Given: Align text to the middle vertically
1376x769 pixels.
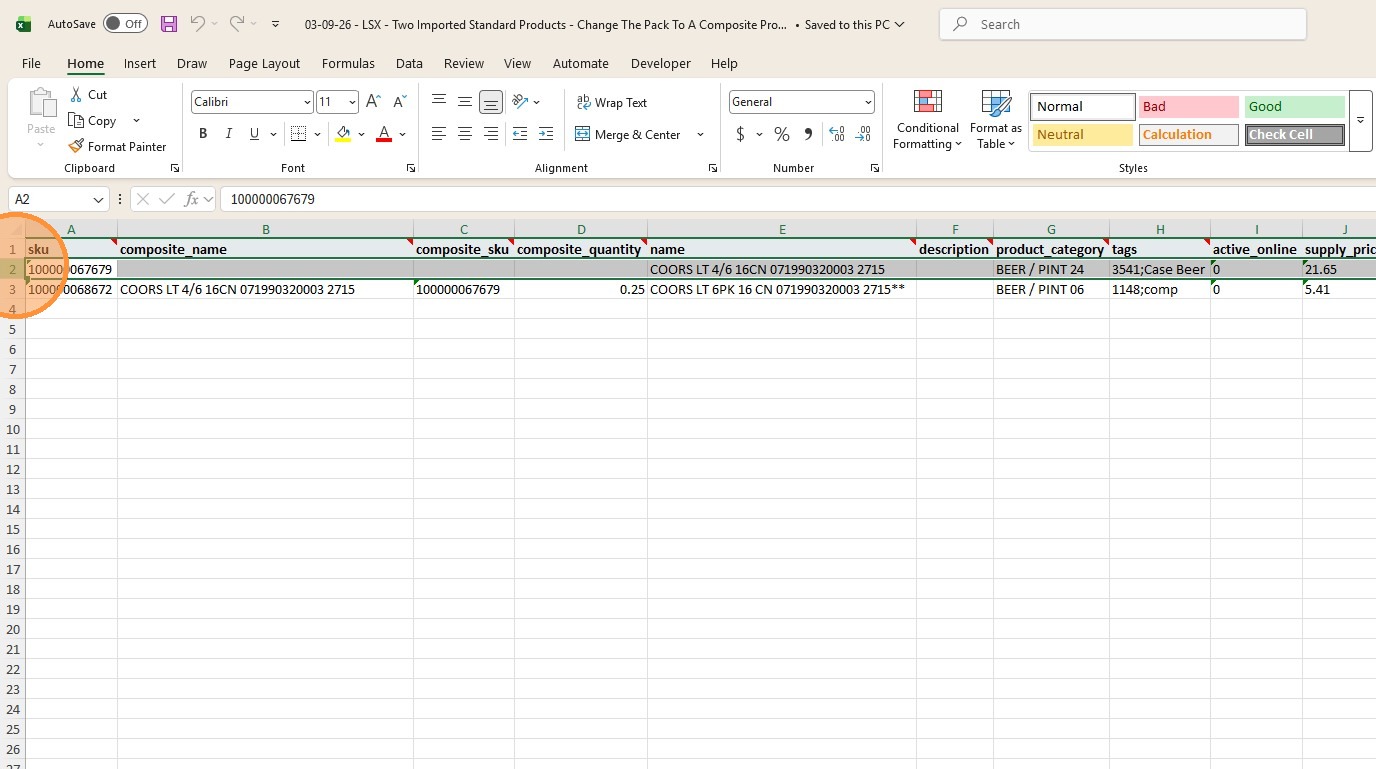Looking at the screenshot, I should (465, 102).
